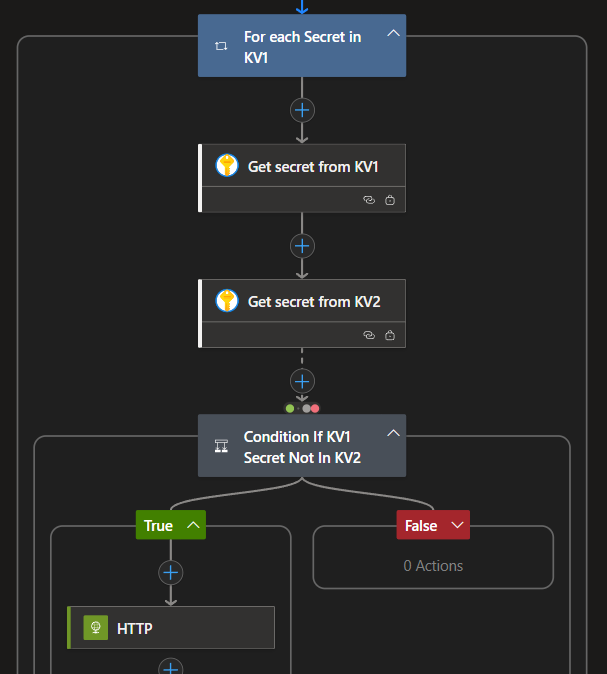Add action above HTTP in True branch

point(171,572)
